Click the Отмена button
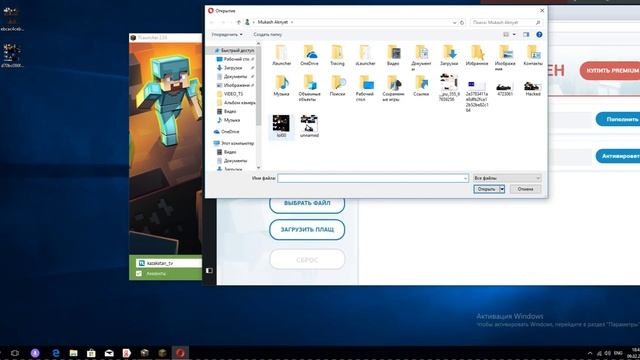 [525, 189]
